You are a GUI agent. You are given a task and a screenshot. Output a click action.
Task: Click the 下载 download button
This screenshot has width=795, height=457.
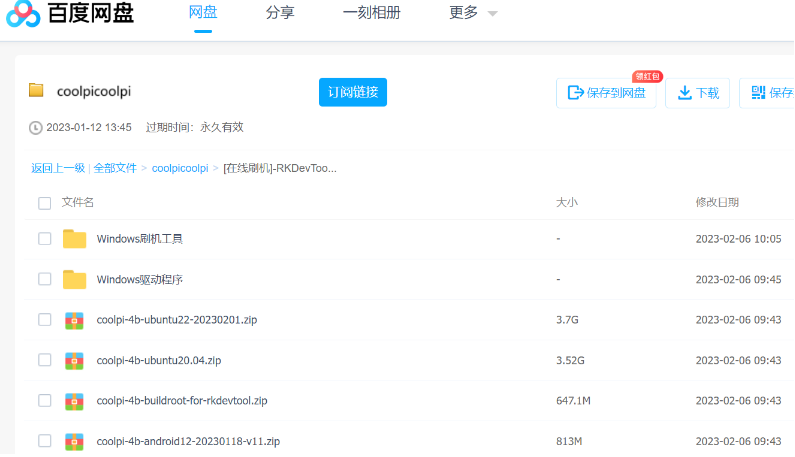point(698,93)
